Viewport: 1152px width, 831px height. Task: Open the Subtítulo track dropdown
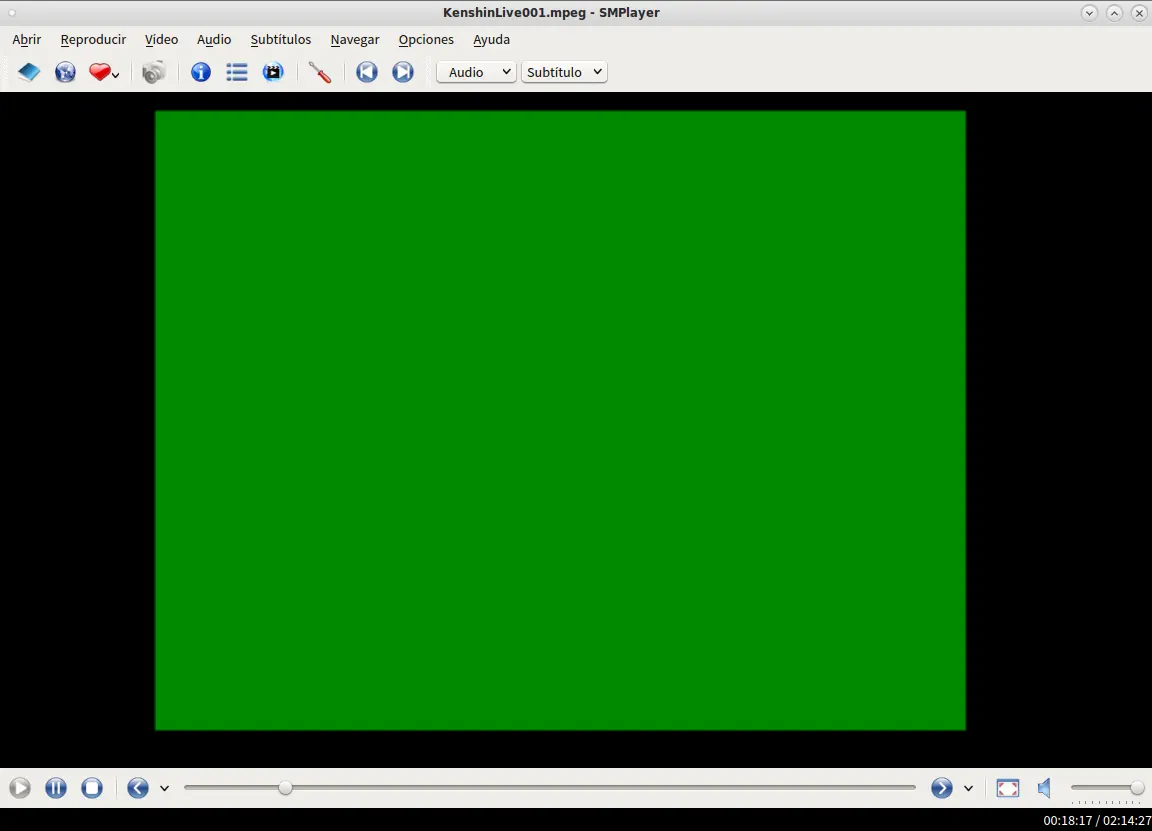click(564, 72)
